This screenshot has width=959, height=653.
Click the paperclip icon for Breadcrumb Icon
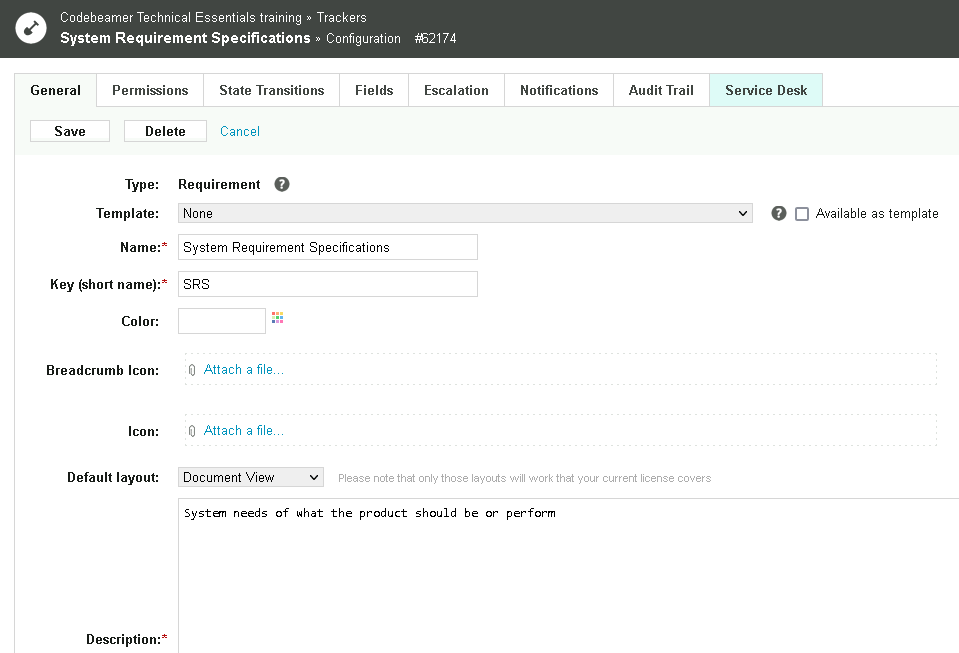pos(192,370)
